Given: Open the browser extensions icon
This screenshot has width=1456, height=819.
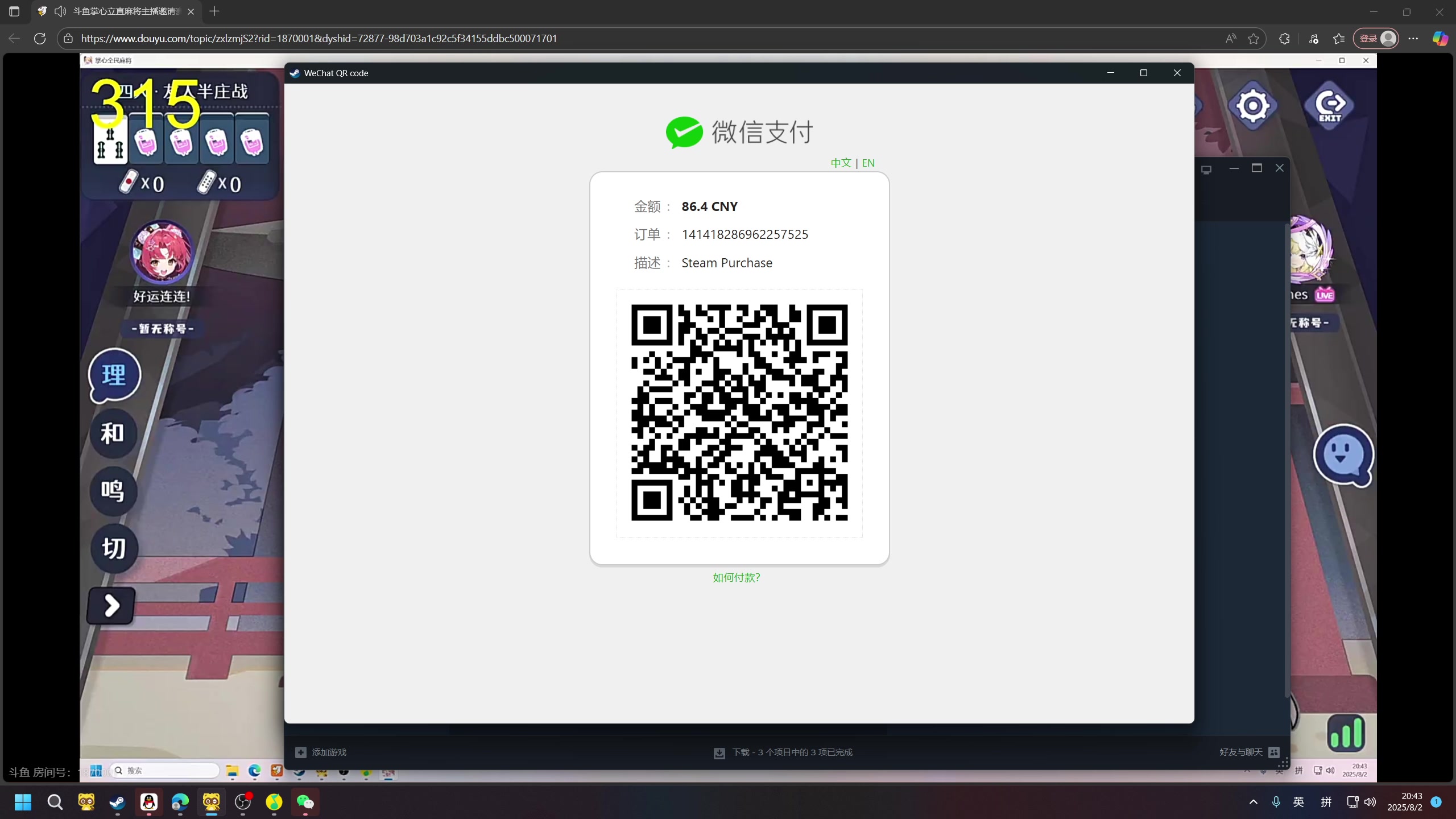Looking at the screenshot, I should tap(1284, 38).
